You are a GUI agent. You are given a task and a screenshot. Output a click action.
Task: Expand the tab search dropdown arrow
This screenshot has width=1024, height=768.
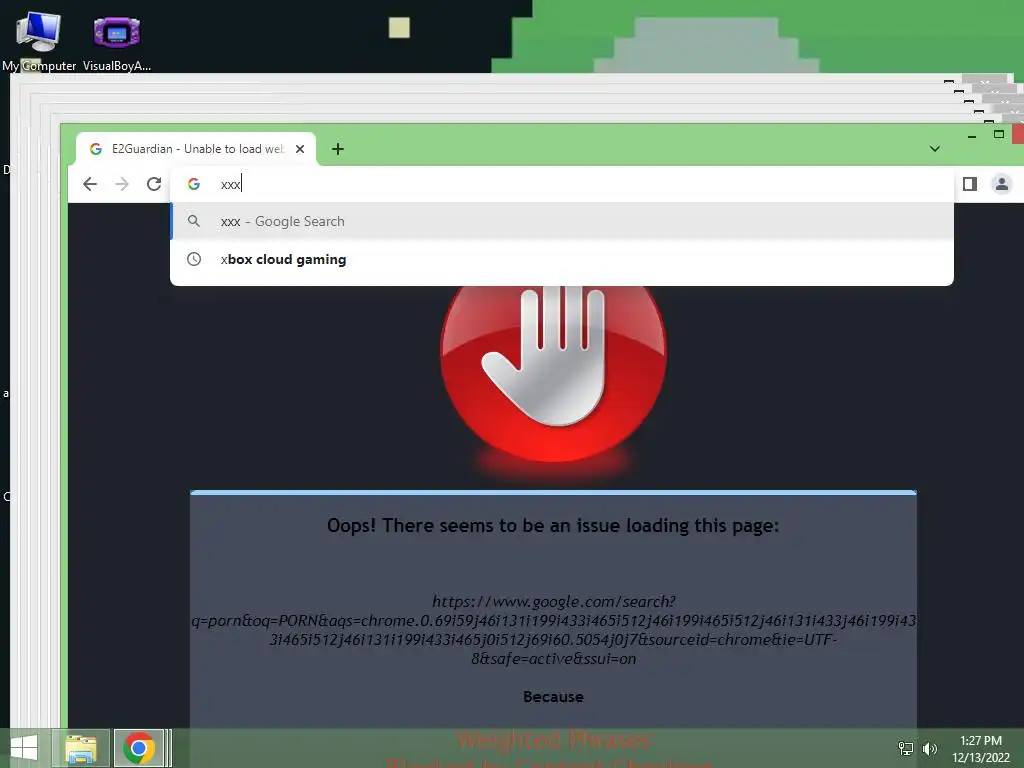point(935,149)
